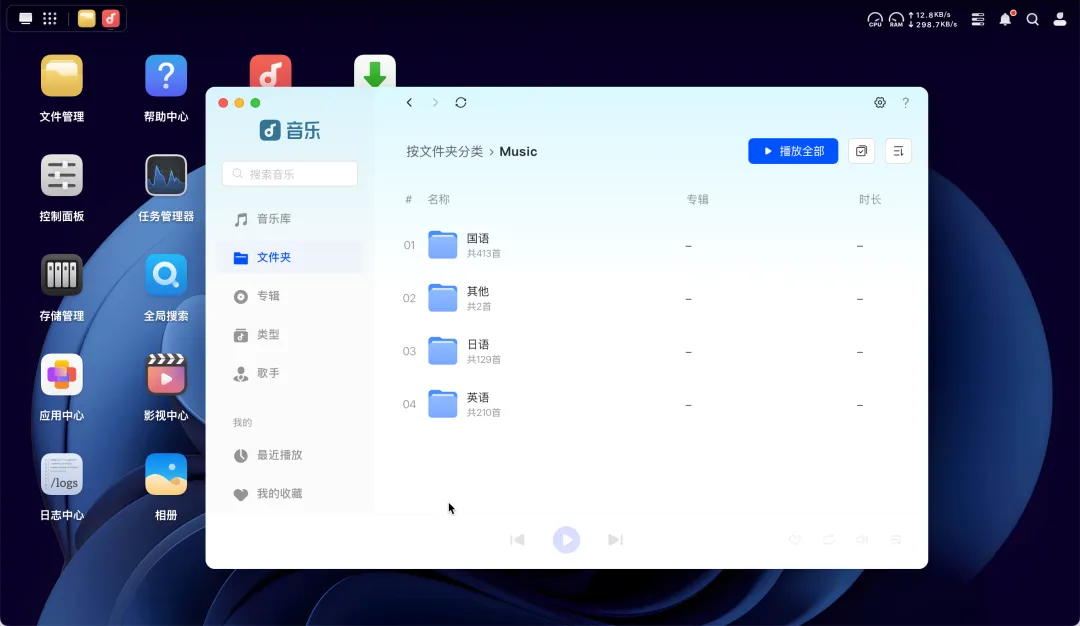Screen dimensions: 1080x626
Task: Open the RAM usage gauge in top bar
Action: (x=896, y=19)
